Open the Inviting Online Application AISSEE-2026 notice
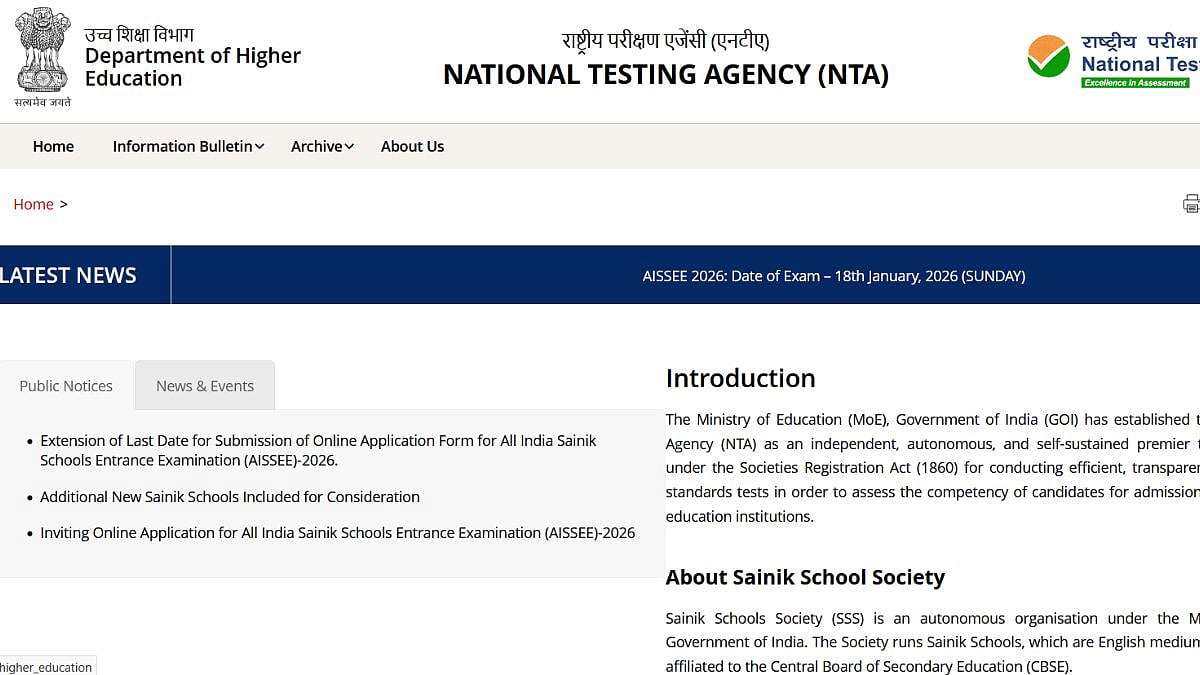The image size is (1200, 675). point(338,532)
